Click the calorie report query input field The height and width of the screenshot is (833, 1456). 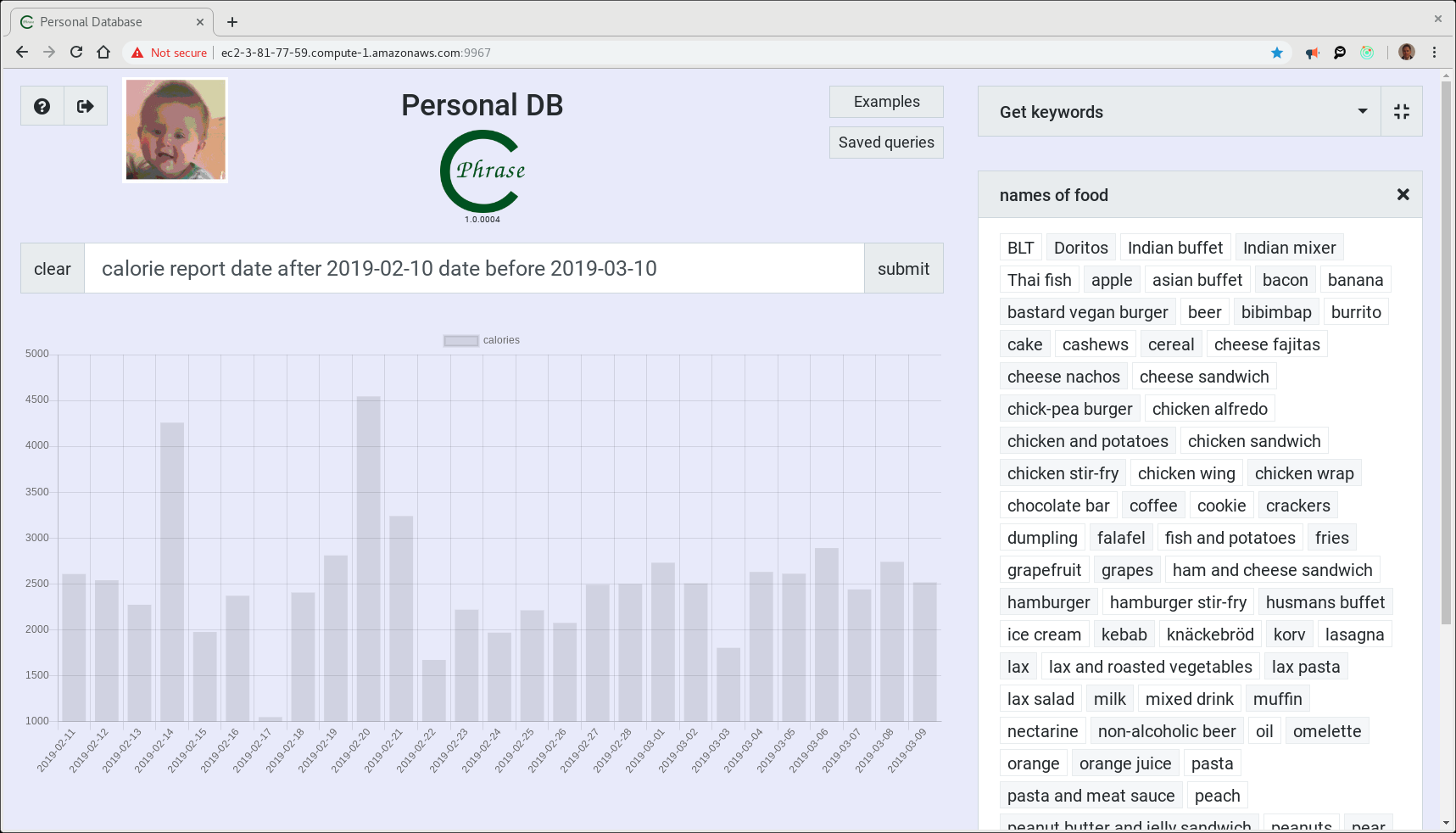(473, 269)
